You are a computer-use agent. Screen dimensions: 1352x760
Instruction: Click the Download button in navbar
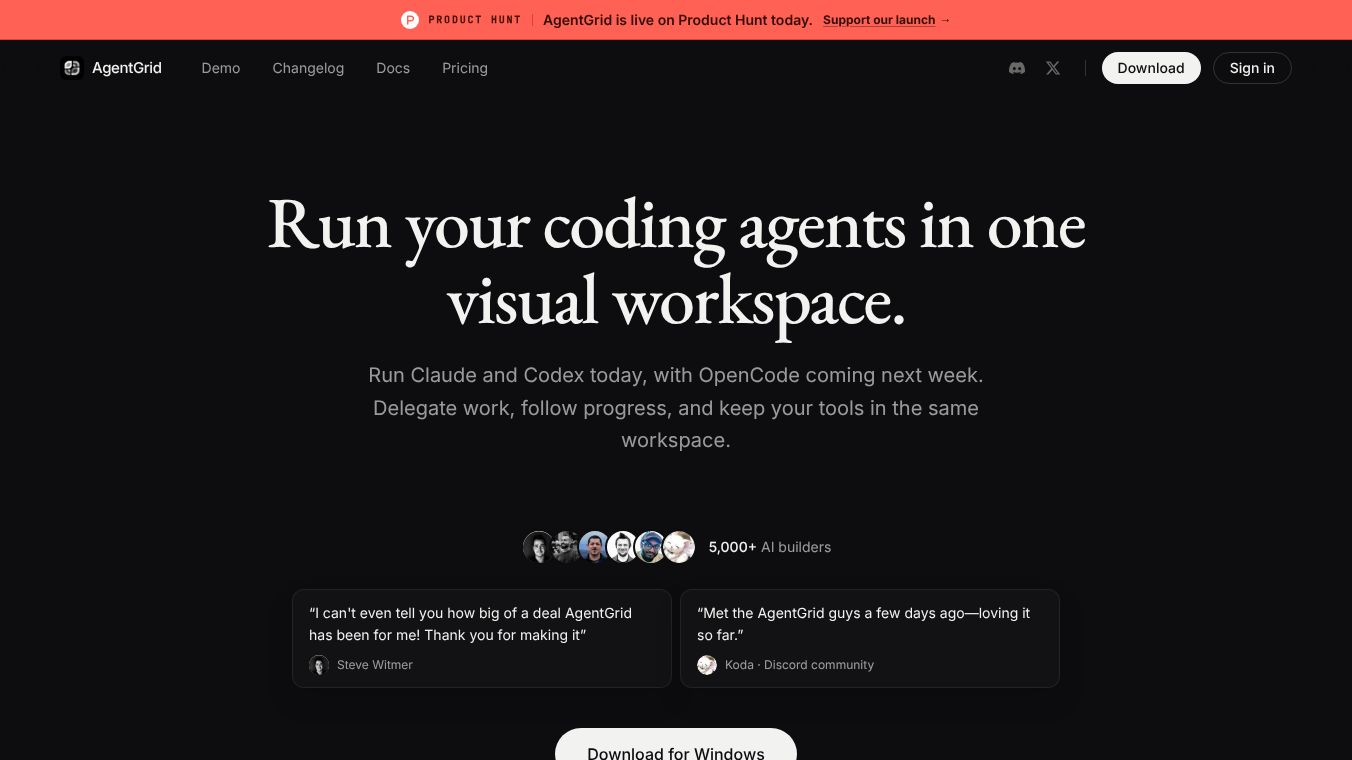(x=1151, y=68)
